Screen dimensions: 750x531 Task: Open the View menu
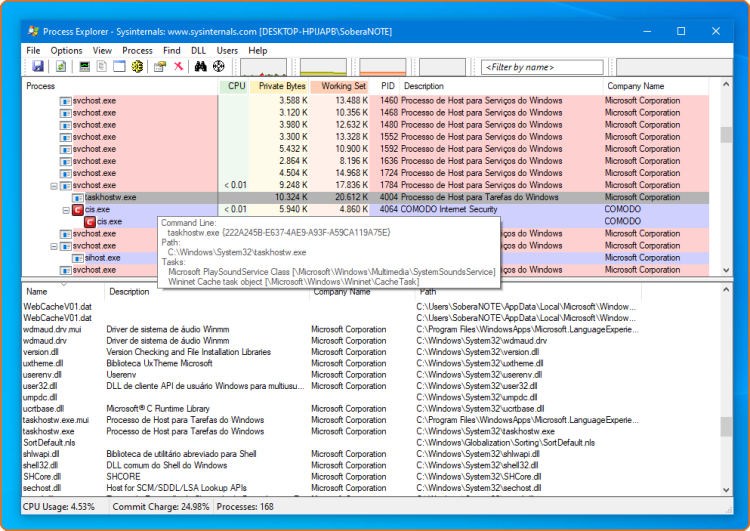click(102, 50)
